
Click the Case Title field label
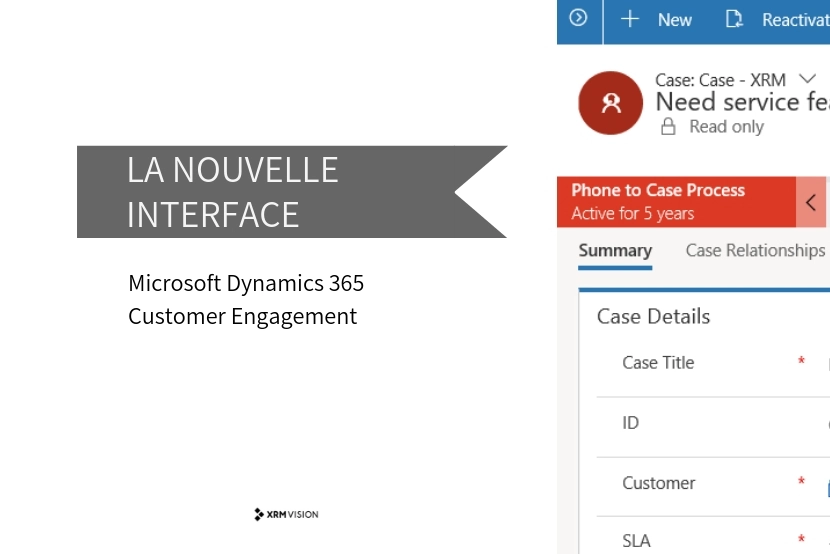[x=658, y=363]
